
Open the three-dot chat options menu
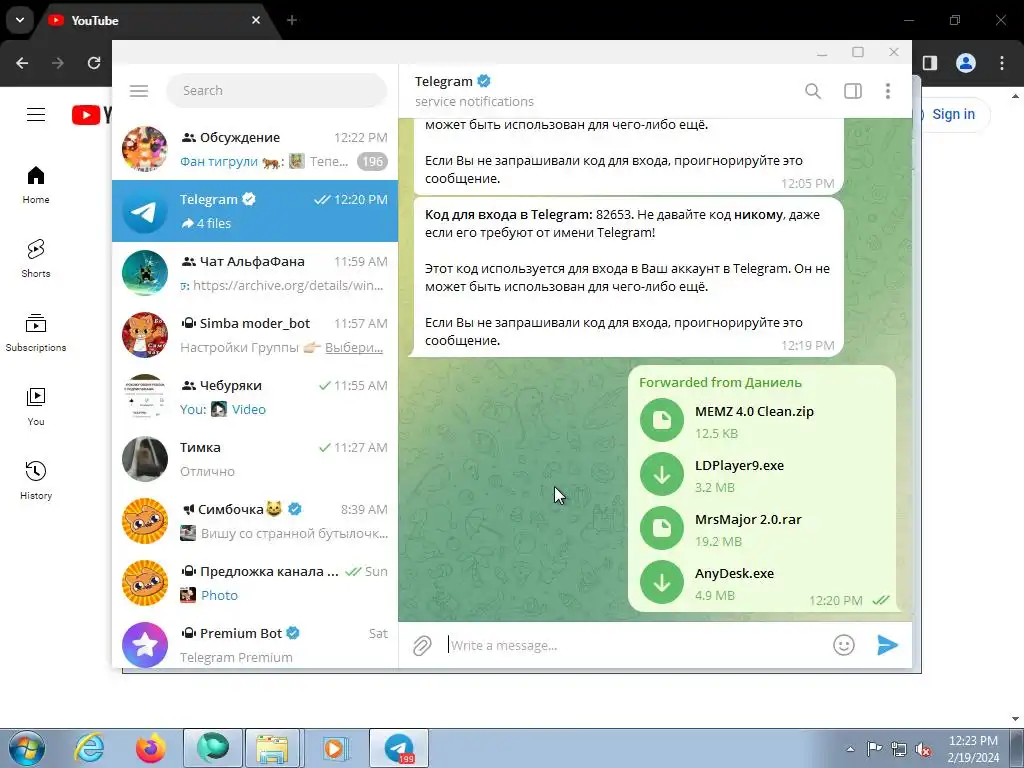tap(888, 91)
